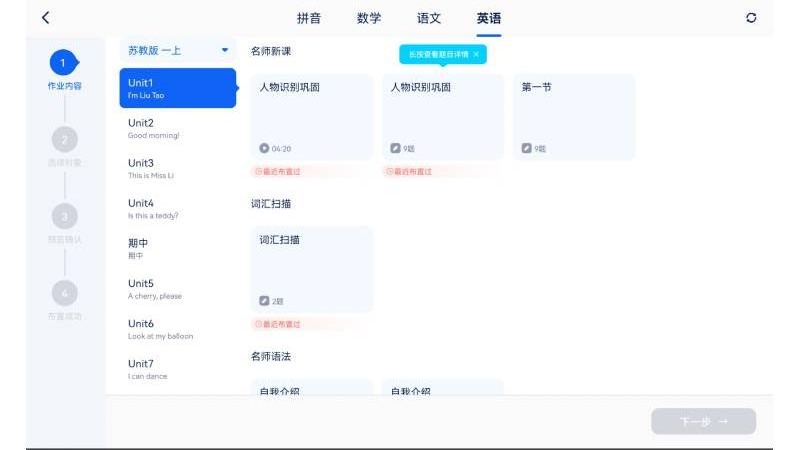Click step 1 作业内容 circle
The width and height of the screenshot is (800, 450).
[64, 63]
